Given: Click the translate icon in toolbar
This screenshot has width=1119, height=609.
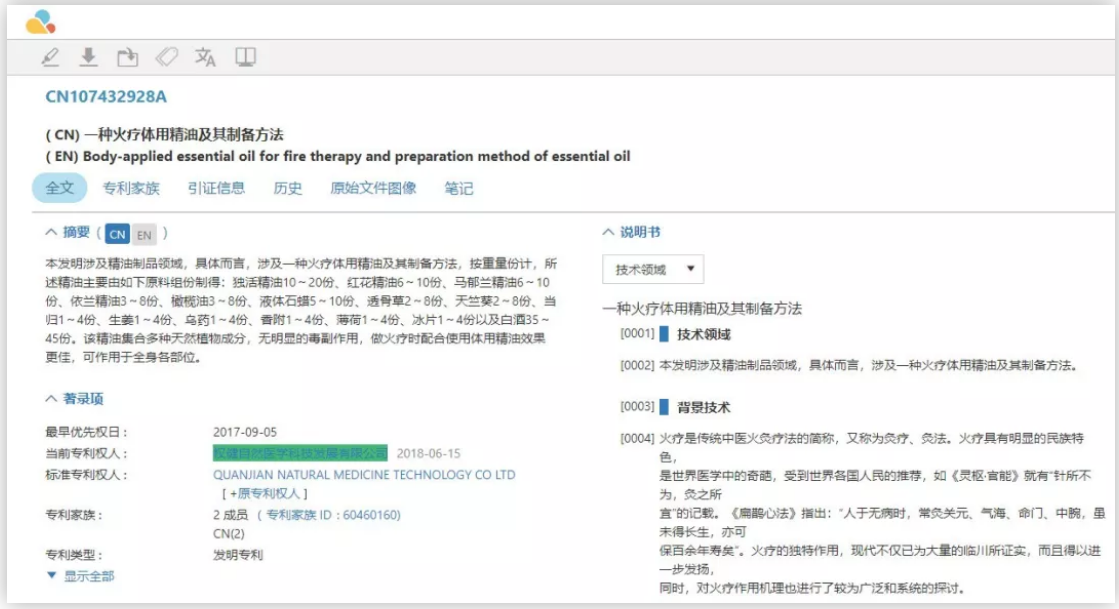Looking at the screenshot, I should 205,58.
